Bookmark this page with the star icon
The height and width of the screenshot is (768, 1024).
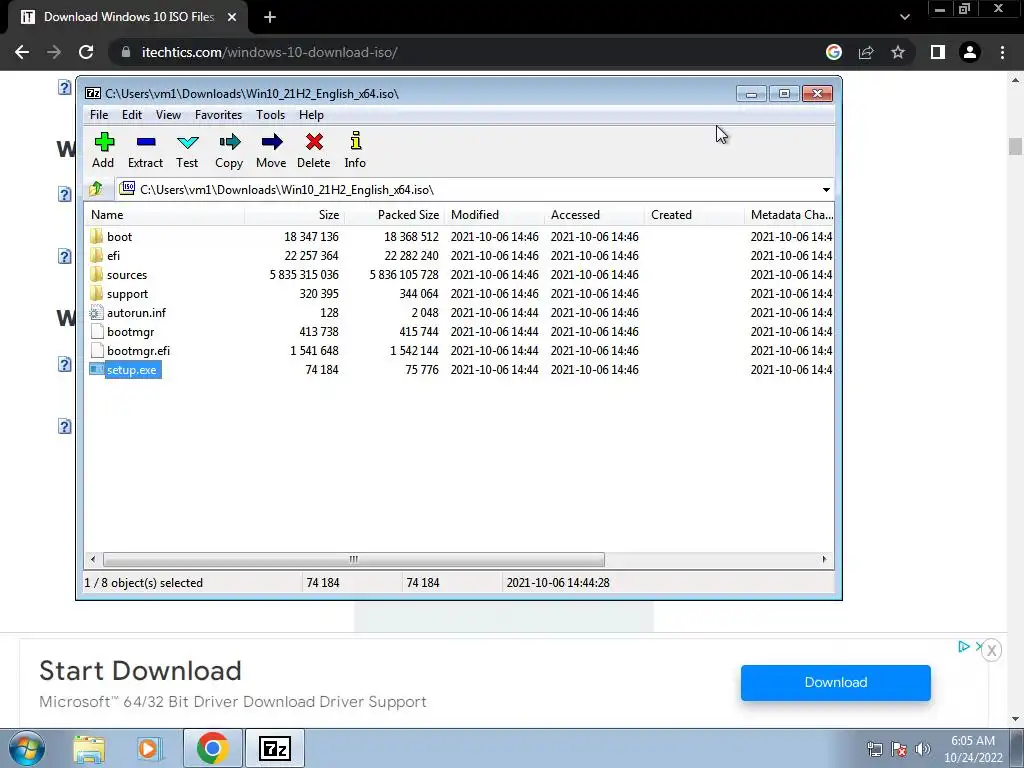pyautogui.click(x=898, y=52)
